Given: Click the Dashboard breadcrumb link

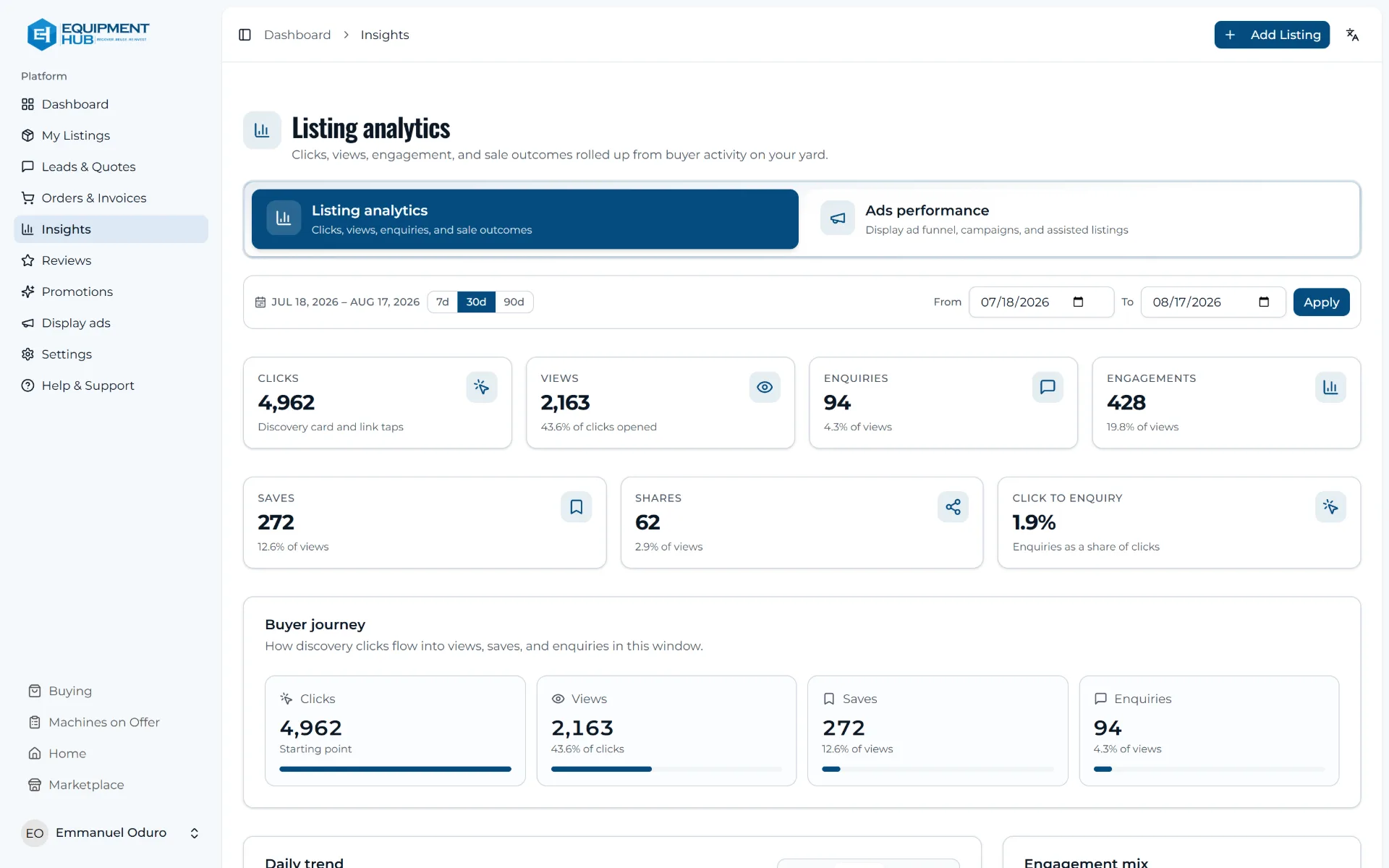Looking at the screenshot, I should 297,35.
